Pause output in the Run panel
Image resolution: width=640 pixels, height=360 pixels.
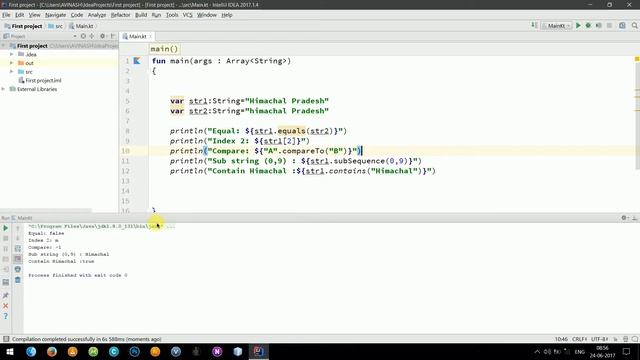[6, 249]
